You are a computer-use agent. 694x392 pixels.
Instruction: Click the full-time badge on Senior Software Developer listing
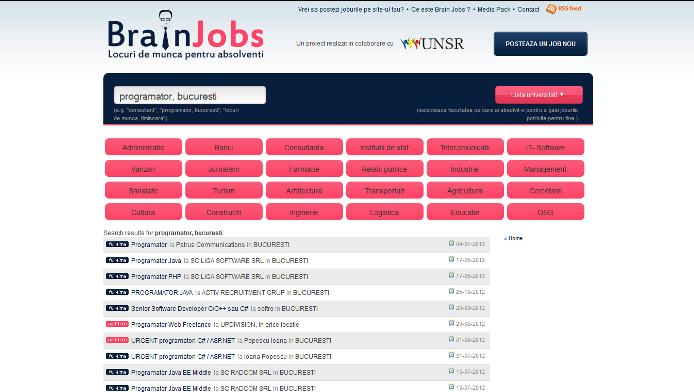tap(117, 308)
